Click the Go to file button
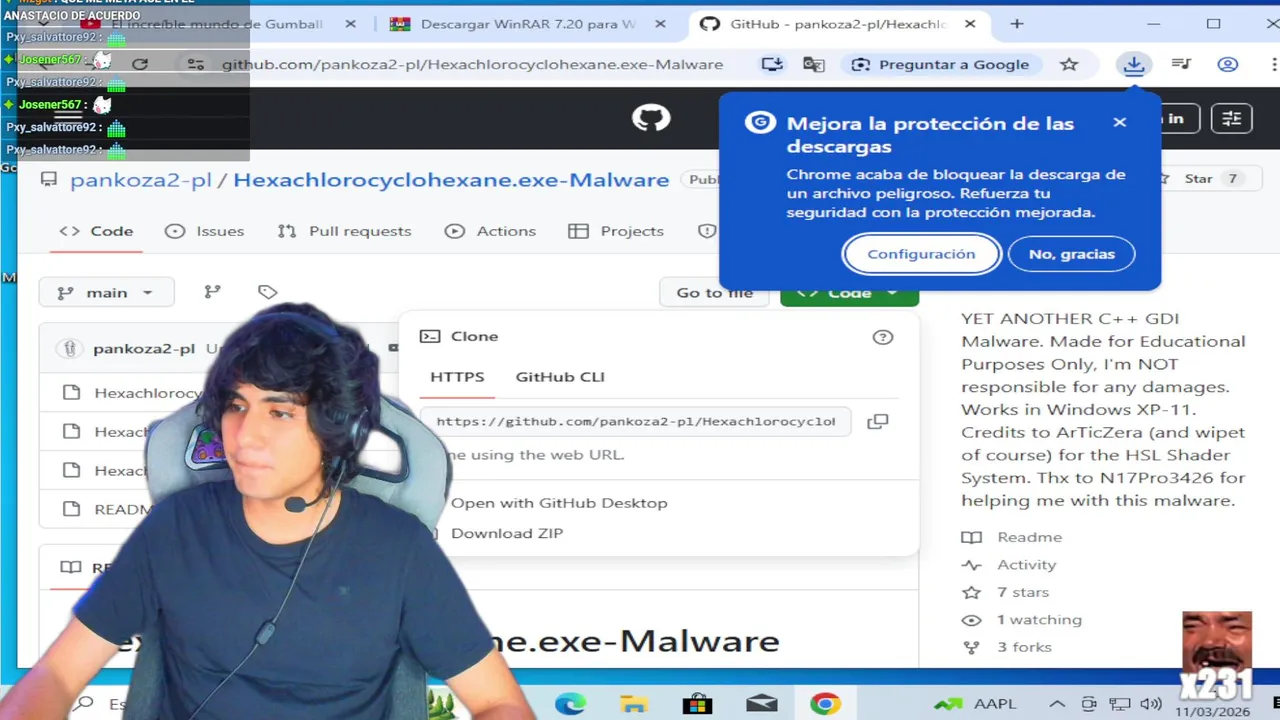1280x720 pixels. 715,292
